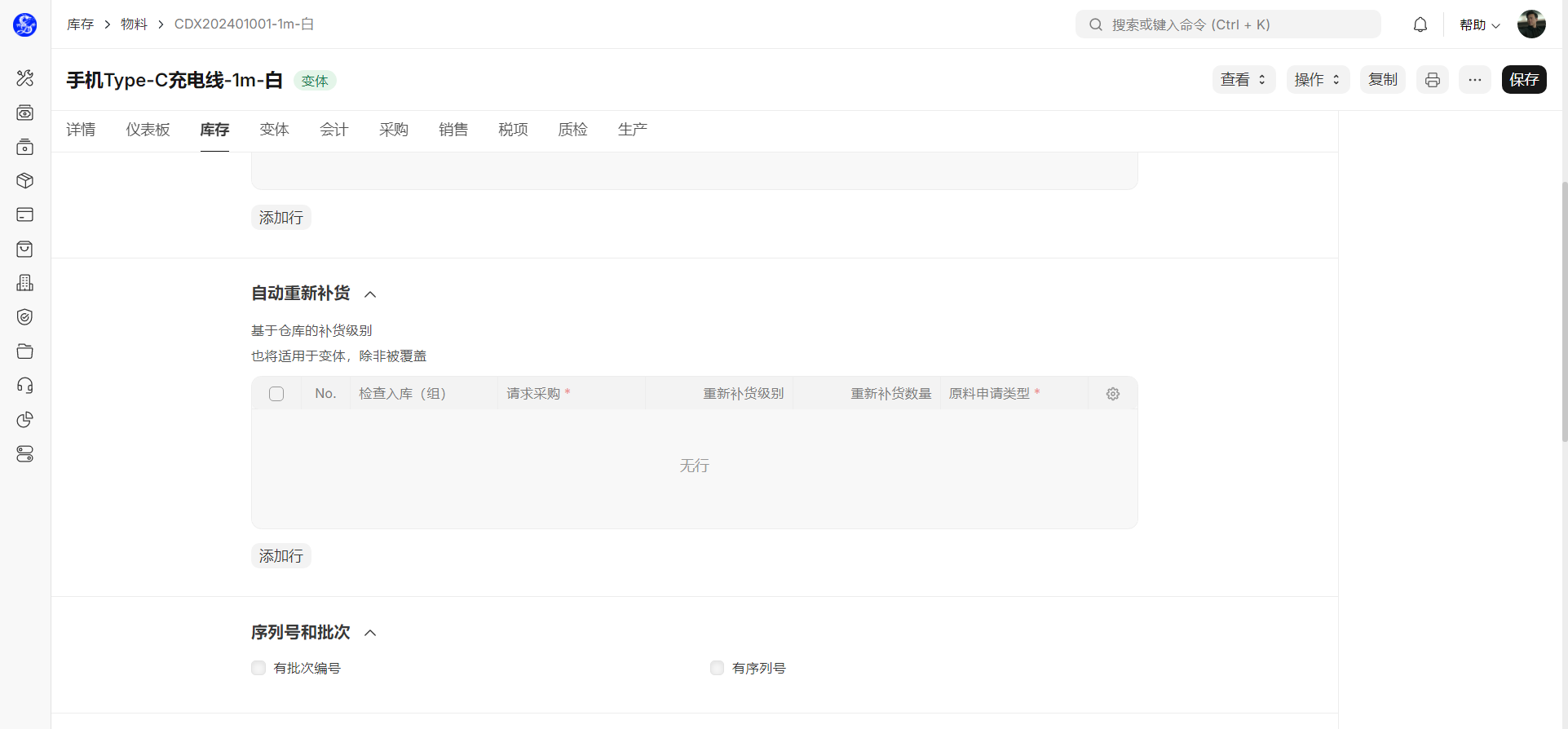Open the settings toggles sidebar icon
The image size is (1568, 729).
[x=24, y=454]
